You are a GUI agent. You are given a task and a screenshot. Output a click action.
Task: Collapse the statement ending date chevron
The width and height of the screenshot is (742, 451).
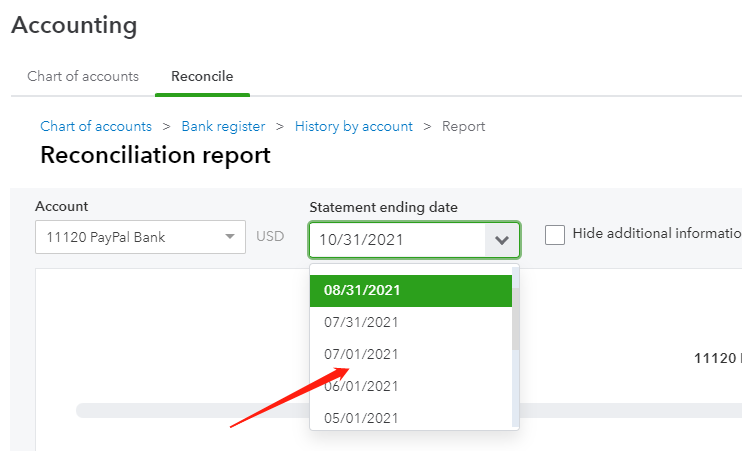(502, 240)
